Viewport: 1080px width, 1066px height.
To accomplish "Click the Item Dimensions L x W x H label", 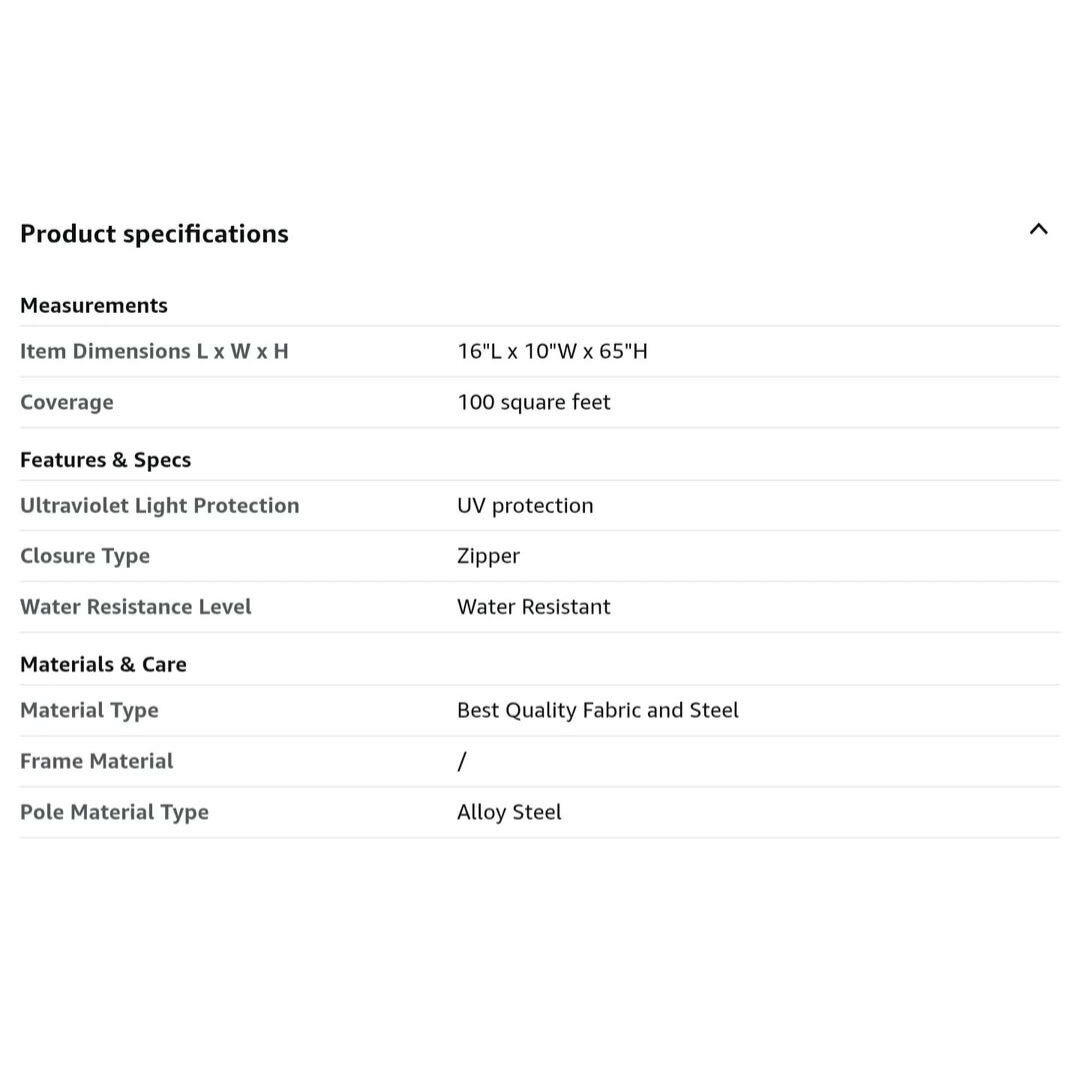I will (x=154, y=351).
